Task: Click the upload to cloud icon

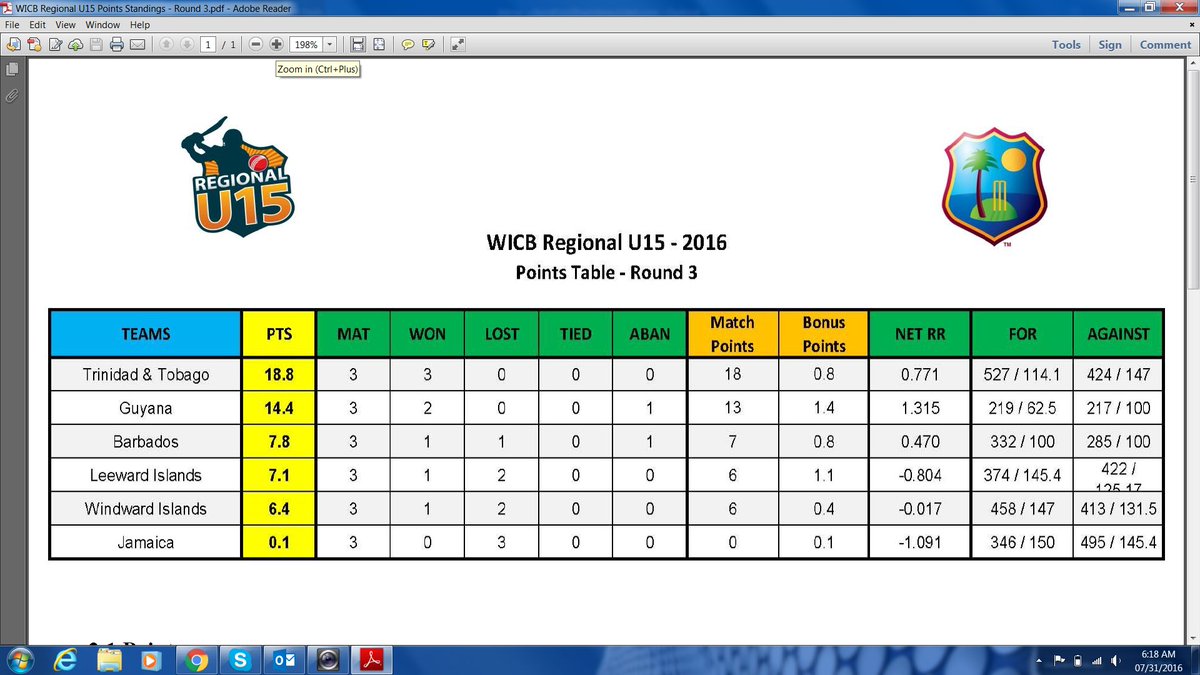Action: pyautogui.click(x=75, y=45)
